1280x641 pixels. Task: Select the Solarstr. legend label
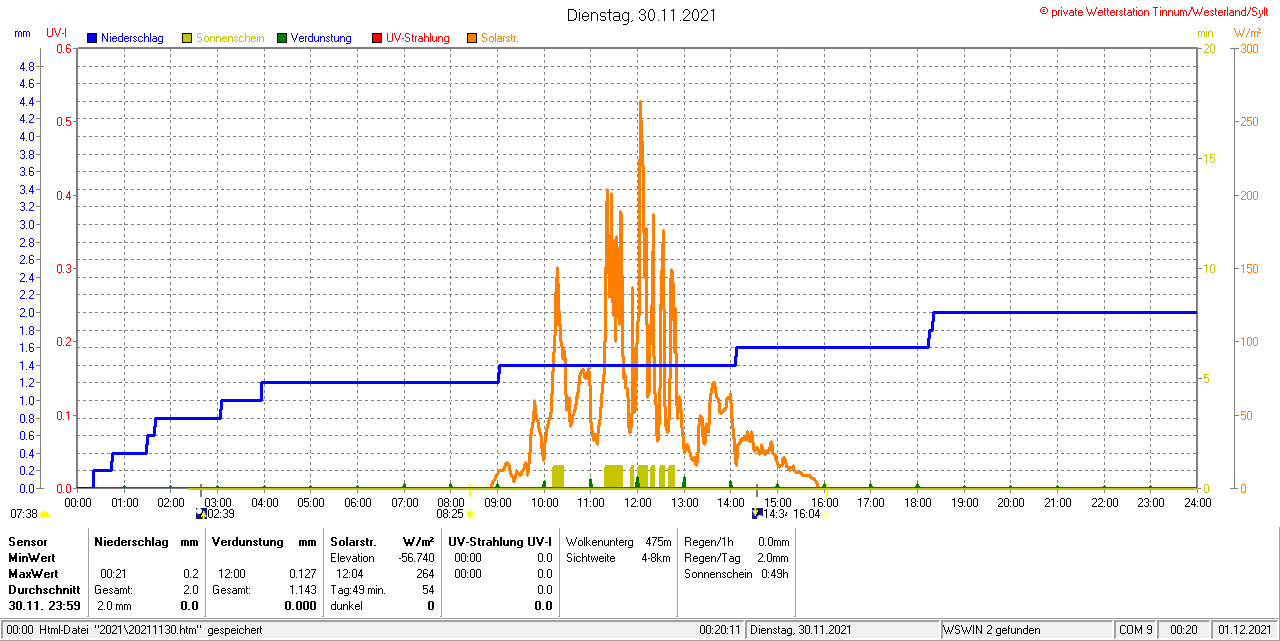pos(500,38)
